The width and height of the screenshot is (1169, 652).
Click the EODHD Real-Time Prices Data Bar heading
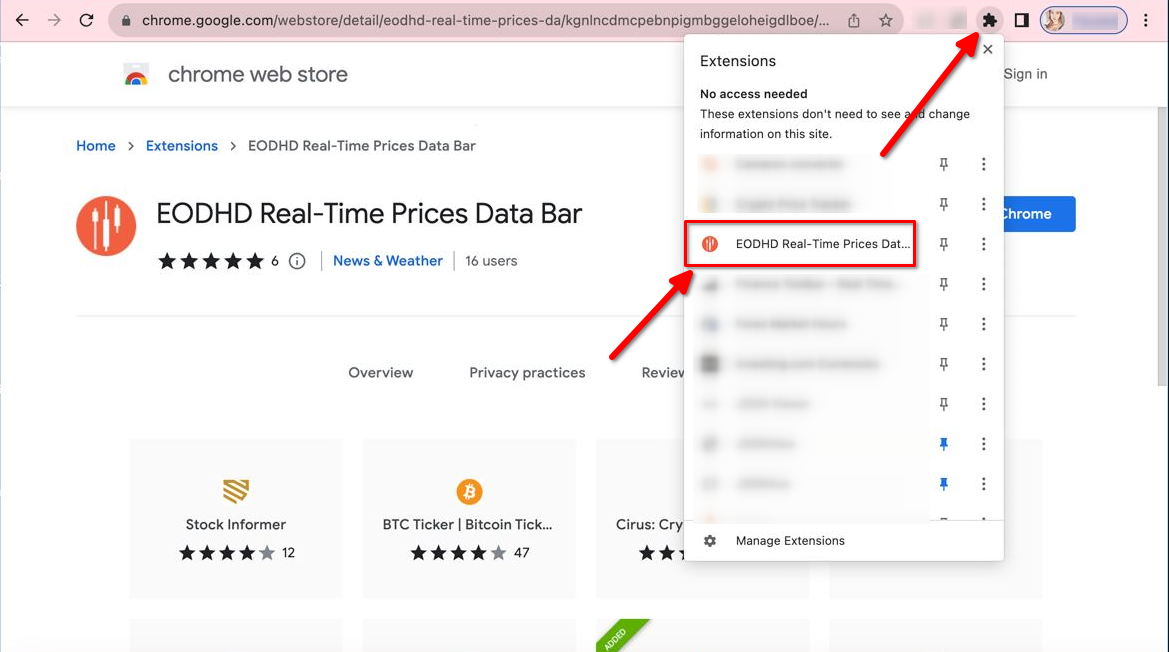click(x=369, y=214)
